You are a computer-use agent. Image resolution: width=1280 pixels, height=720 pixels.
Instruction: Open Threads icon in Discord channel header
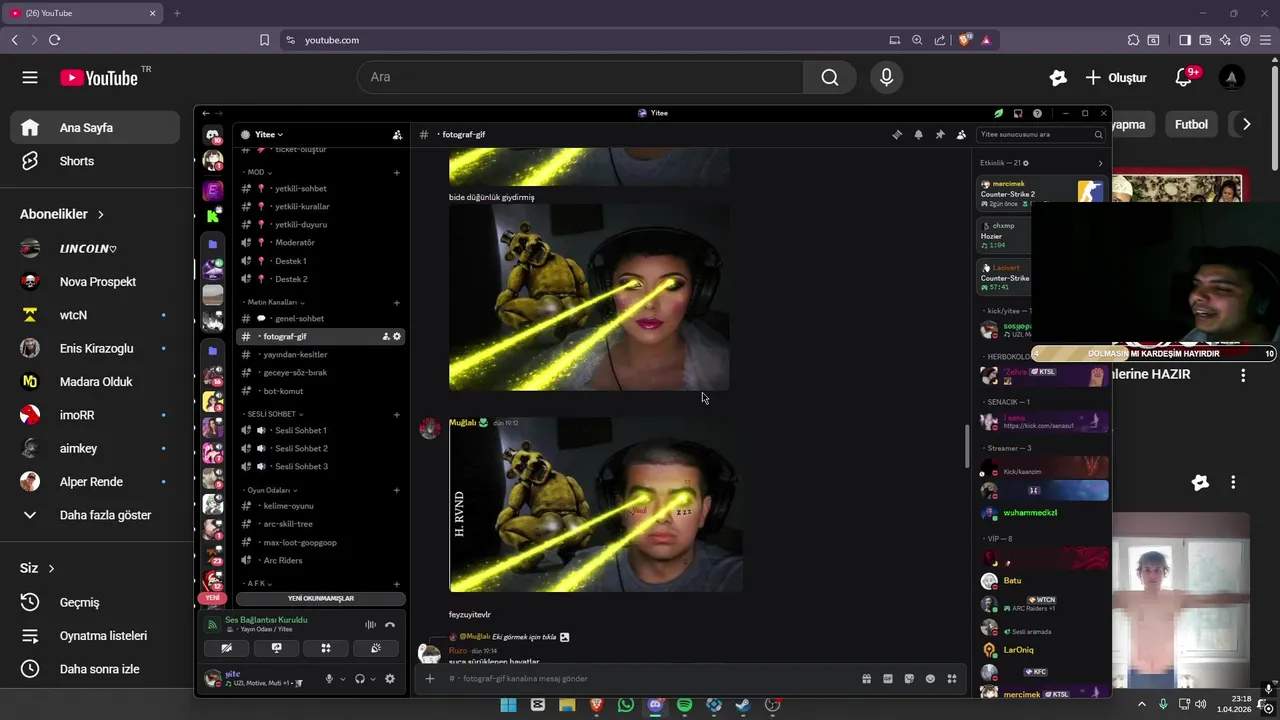[897, 134]
